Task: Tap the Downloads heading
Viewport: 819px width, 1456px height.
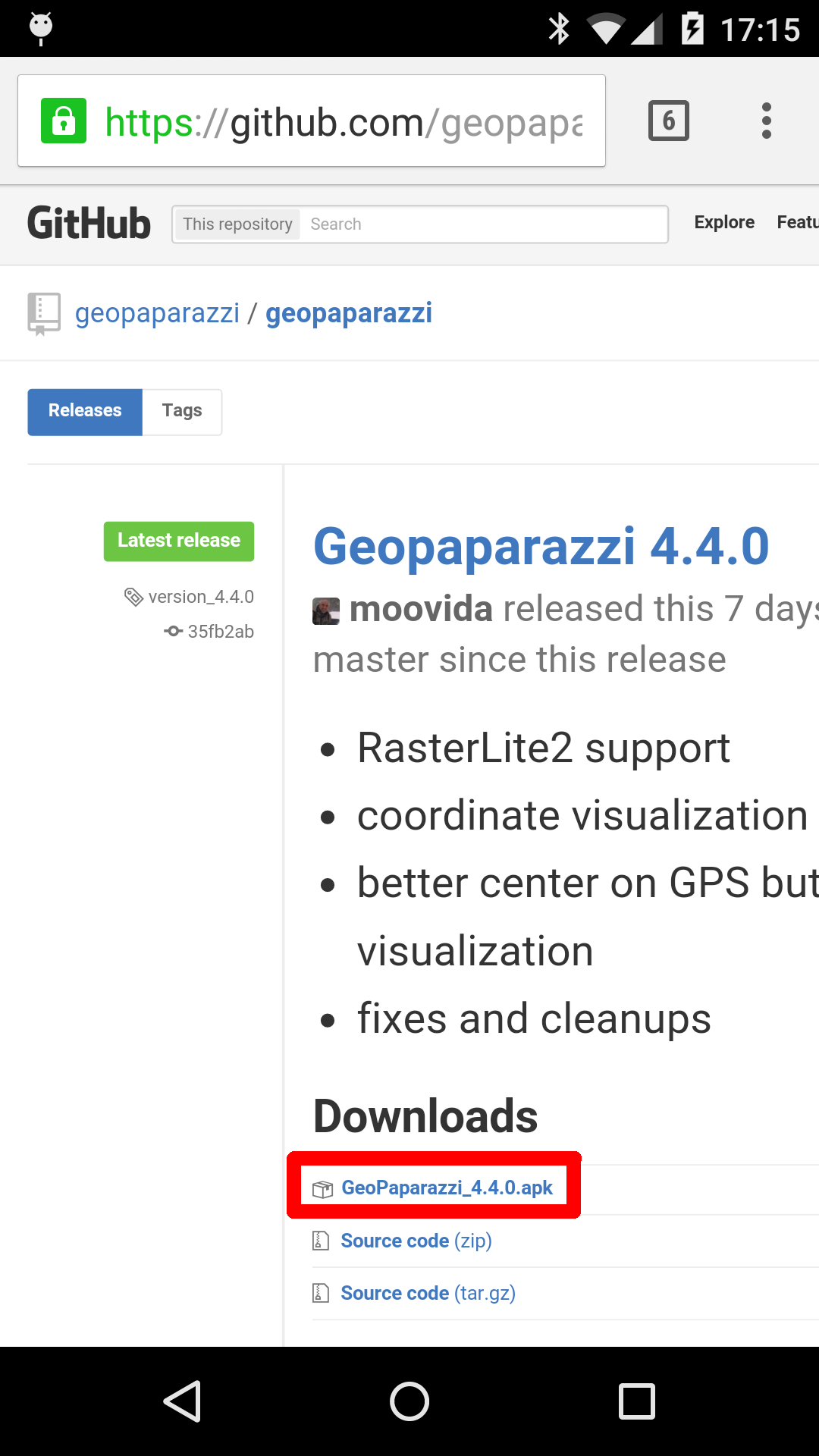Action: coord(425,1116)
